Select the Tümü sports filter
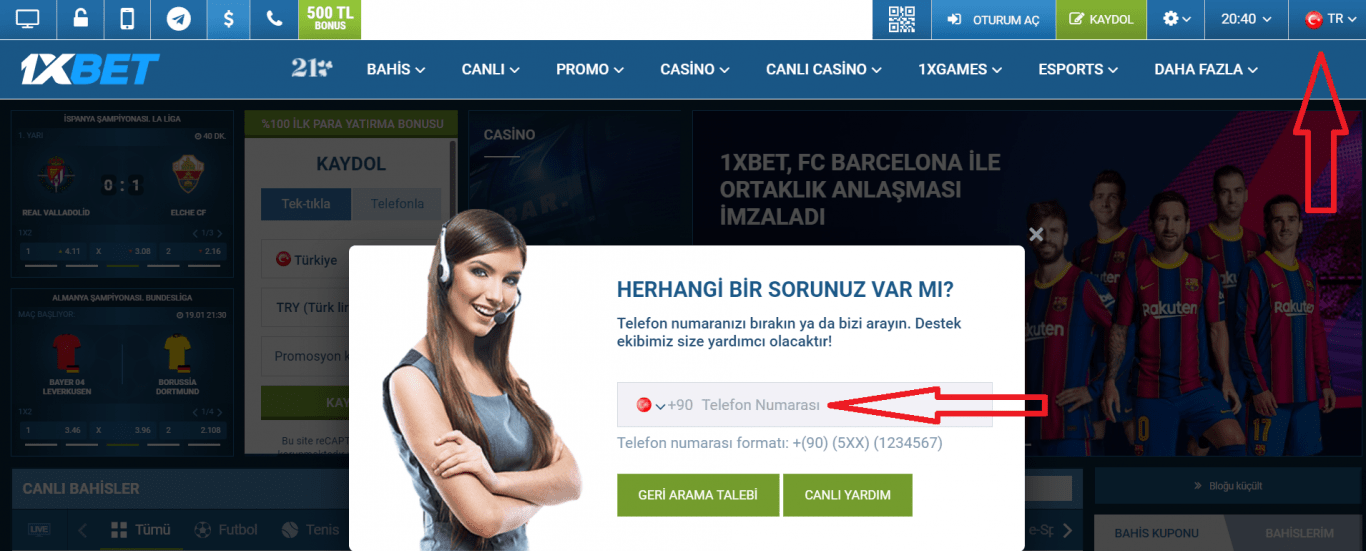 coord(140,529)
